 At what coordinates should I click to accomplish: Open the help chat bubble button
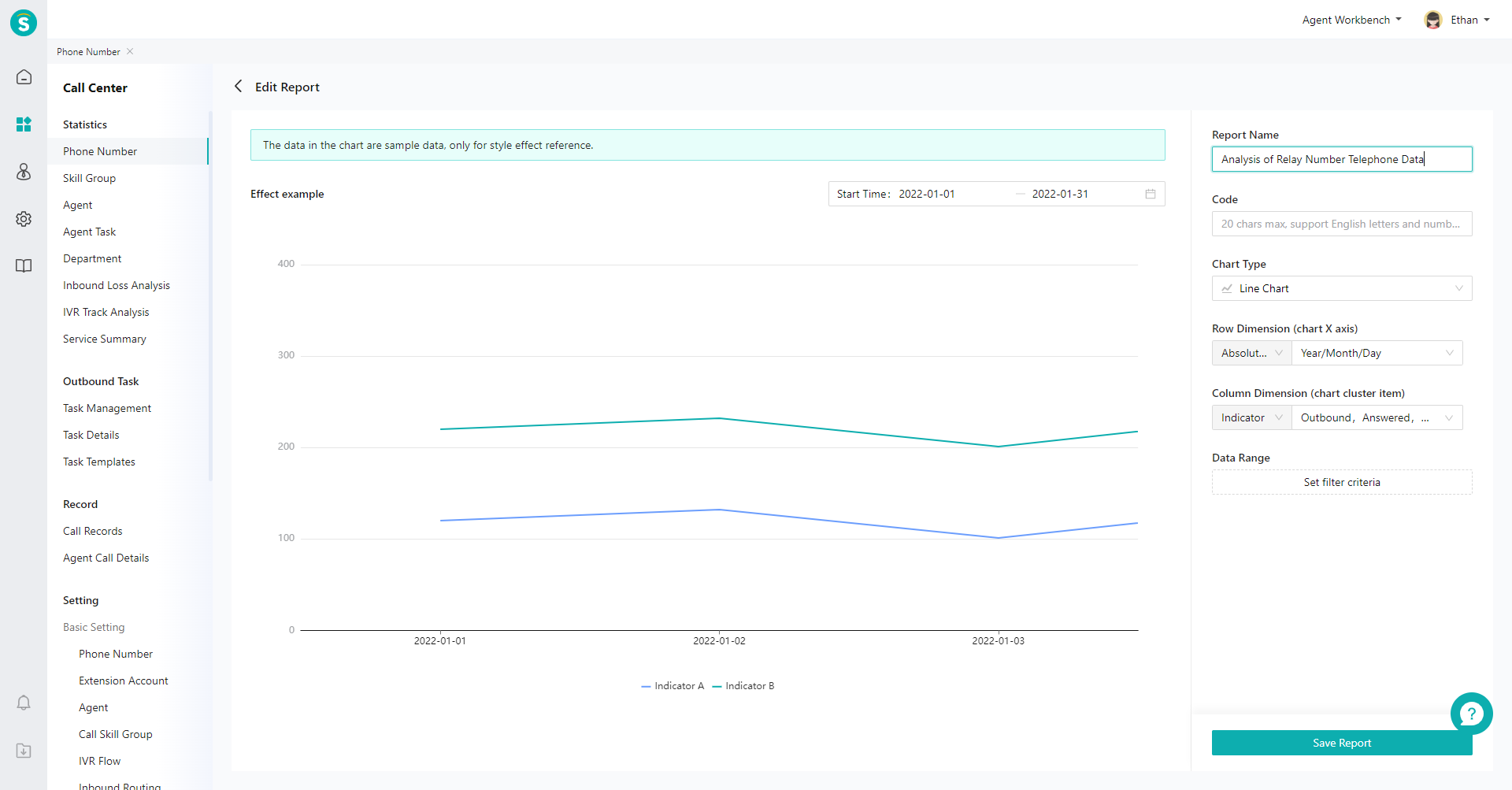click(1471, 714)
